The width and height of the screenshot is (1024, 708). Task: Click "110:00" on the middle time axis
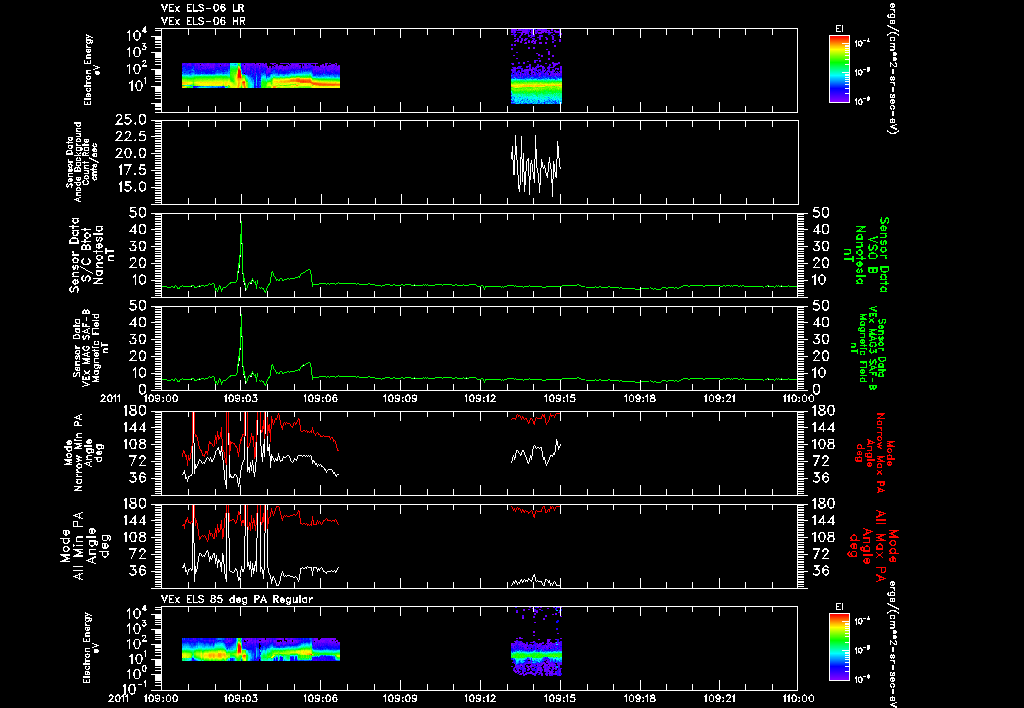[x=798, y=398]
